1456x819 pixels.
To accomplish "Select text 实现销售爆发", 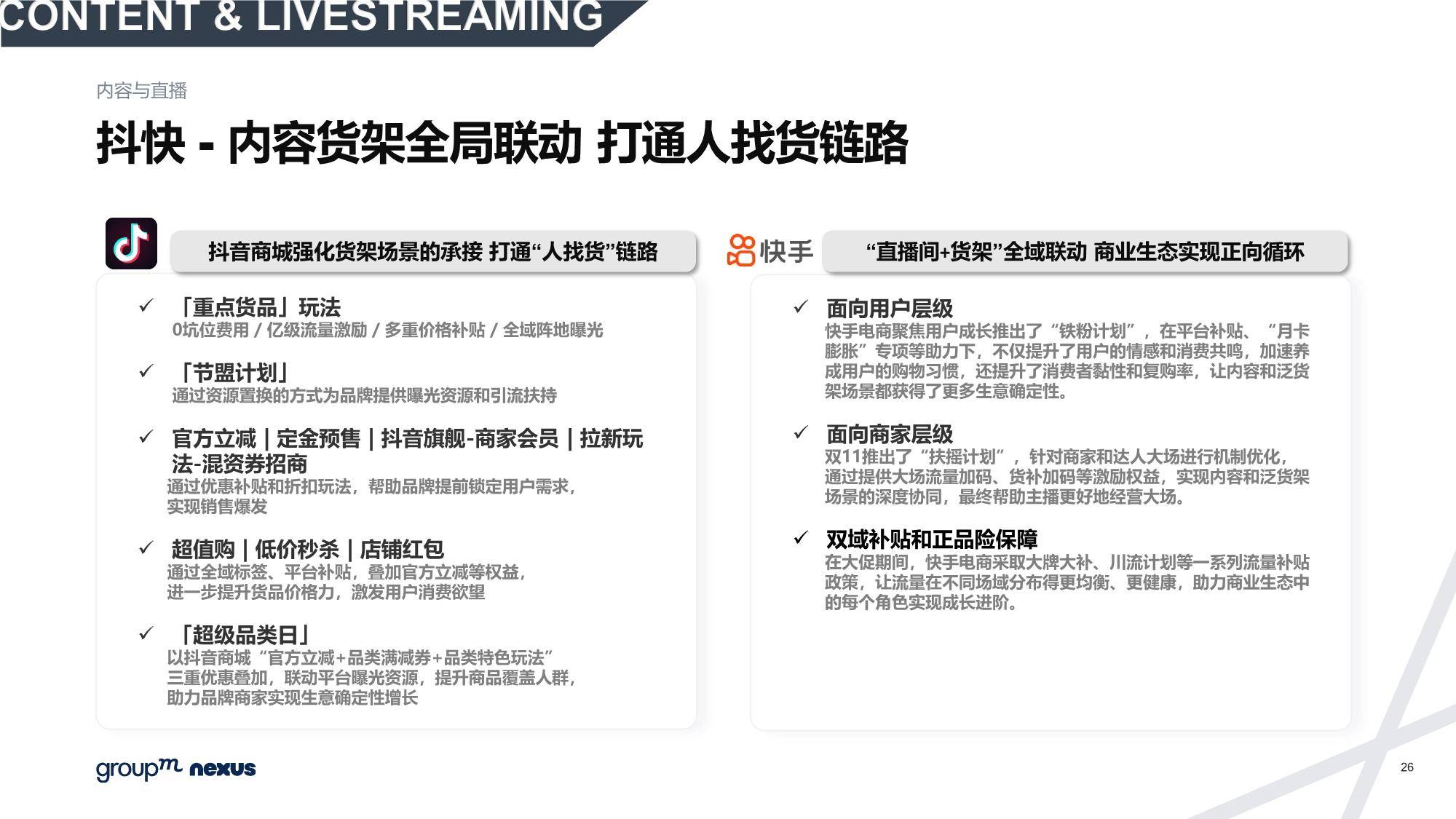I will pos(217,507).
